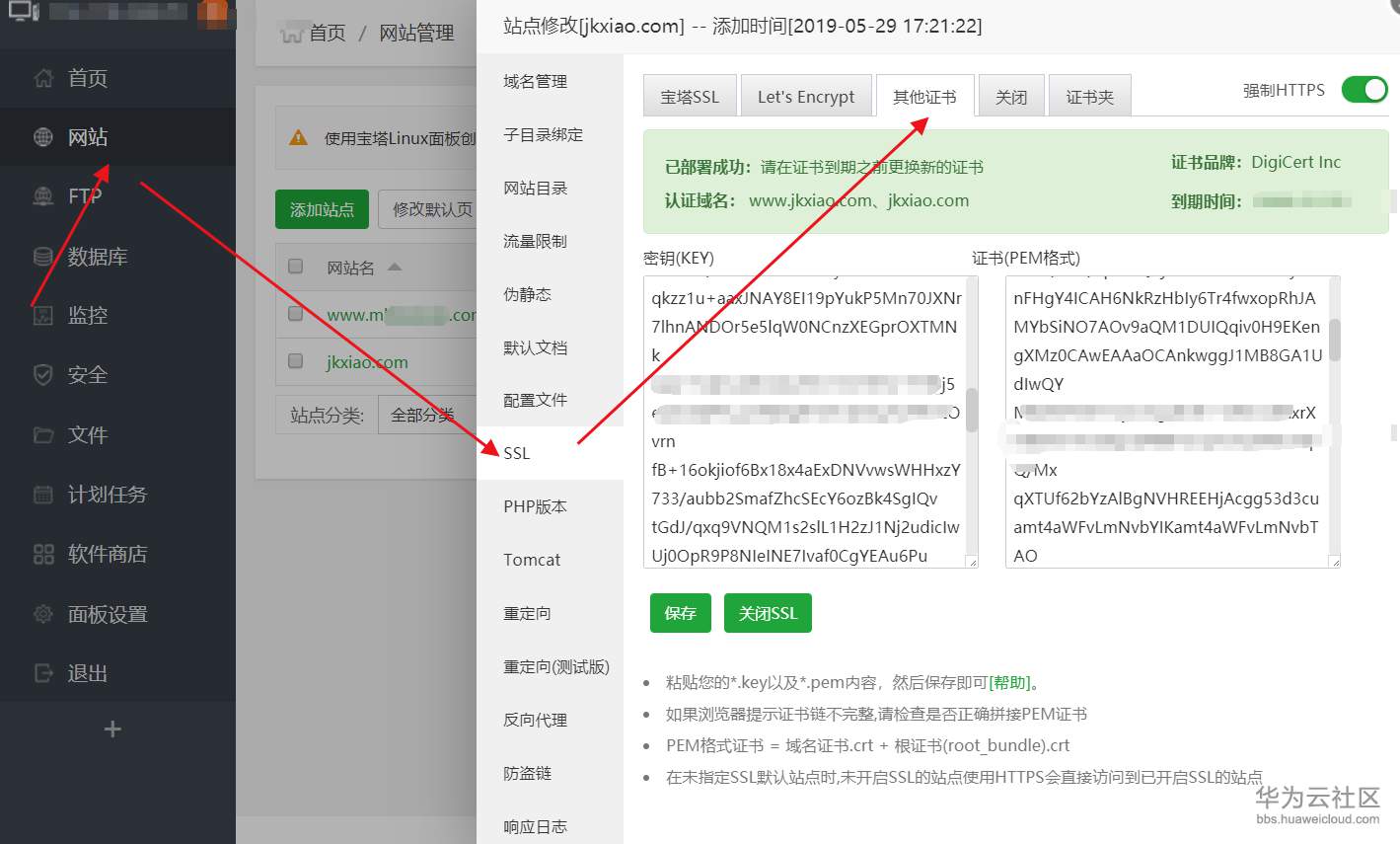The width and height of the screenshot is (1400, 844).
Task: Open 响应日志 settings
Action: pos(536,827)
